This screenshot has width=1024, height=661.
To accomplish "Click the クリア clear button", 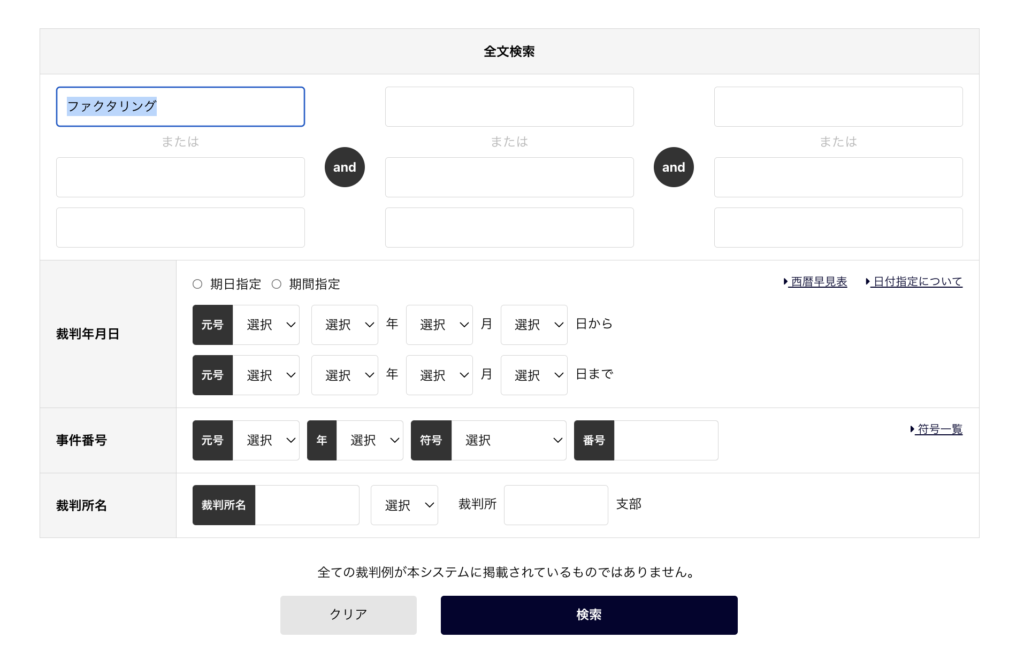I will point(348,615).
